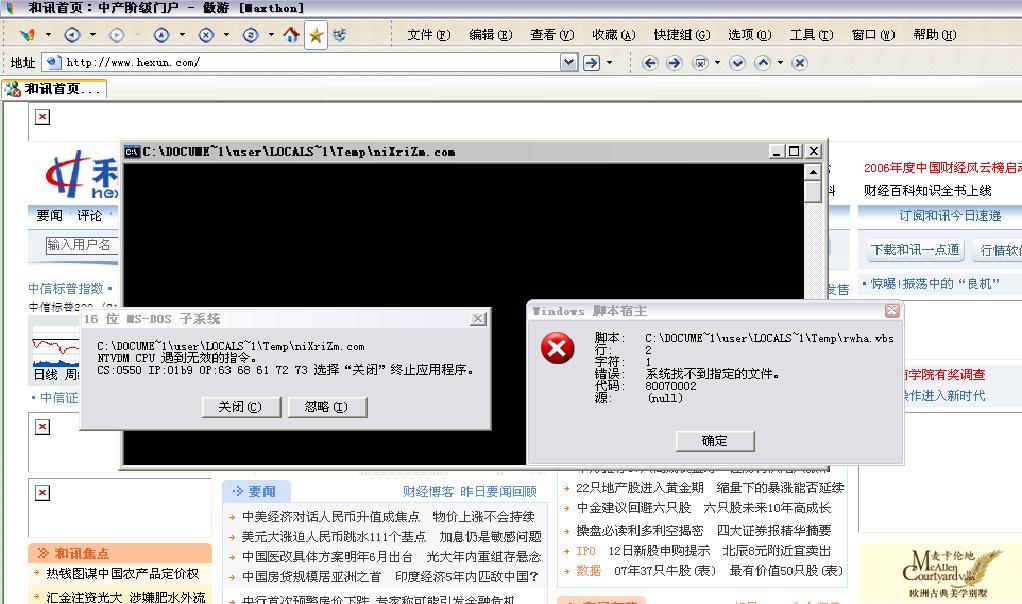
Task: Click the Refresh page toolbar button
Action: (x=251, y=35)
